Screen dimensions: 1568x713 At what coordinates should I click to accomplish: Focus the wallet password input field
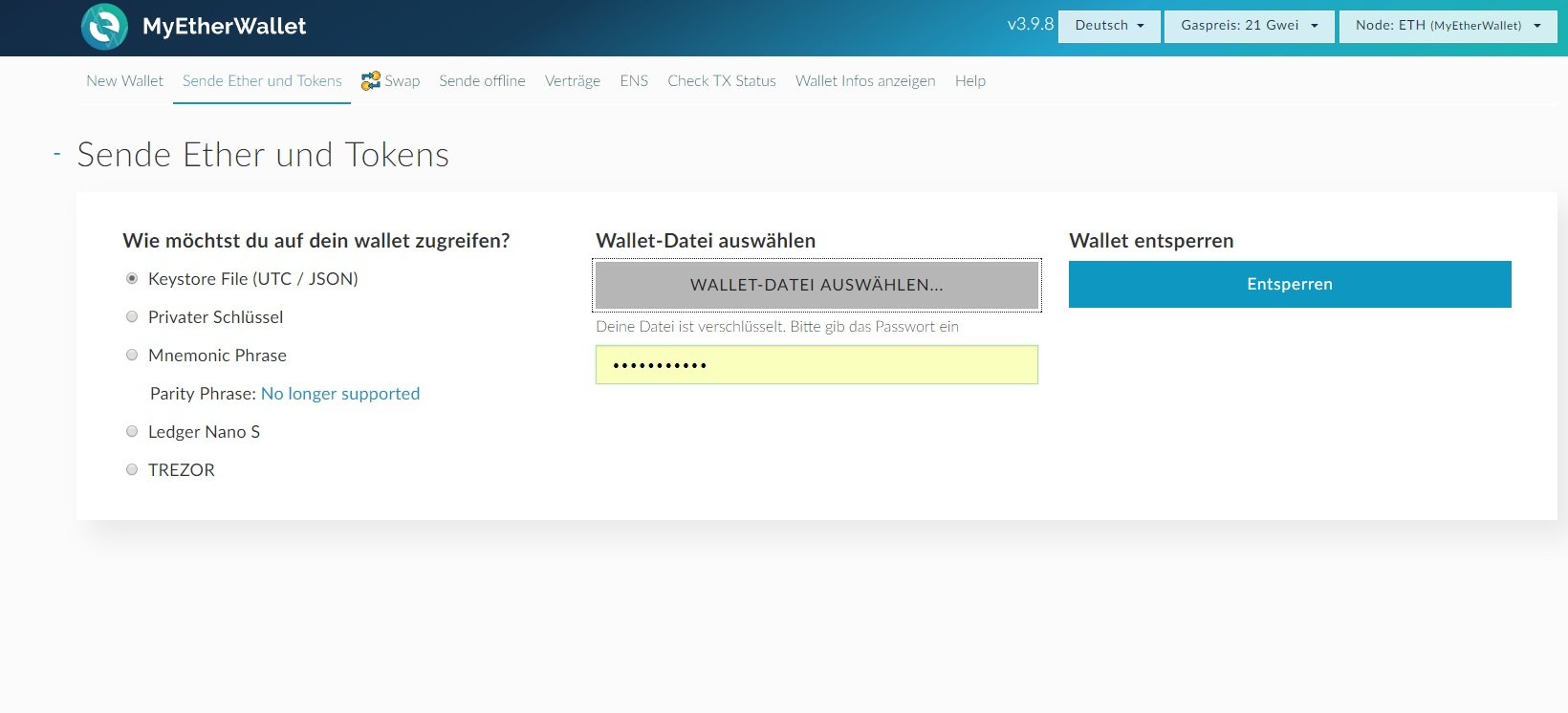coord(817,365)
